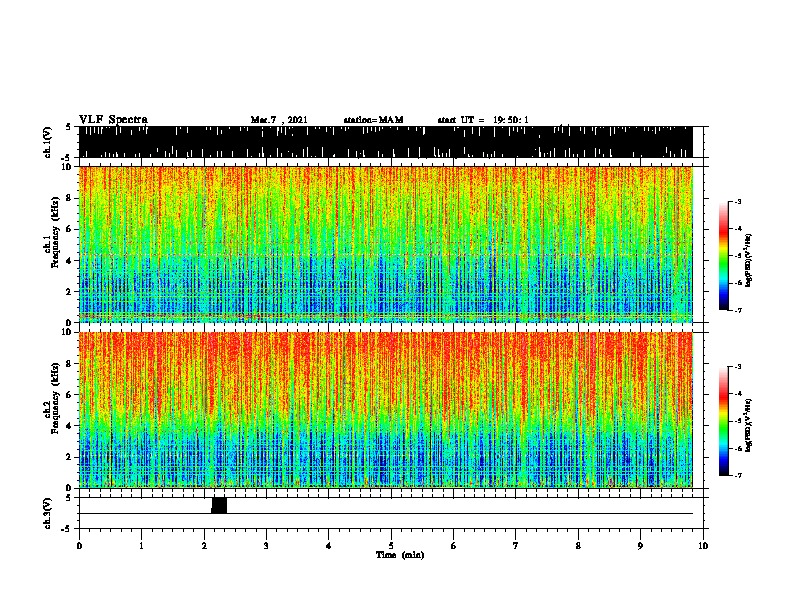The width and height of the screenshot is (792, 612).
Task: Click the time axis tick label "9"
Action: pos(640,545)
